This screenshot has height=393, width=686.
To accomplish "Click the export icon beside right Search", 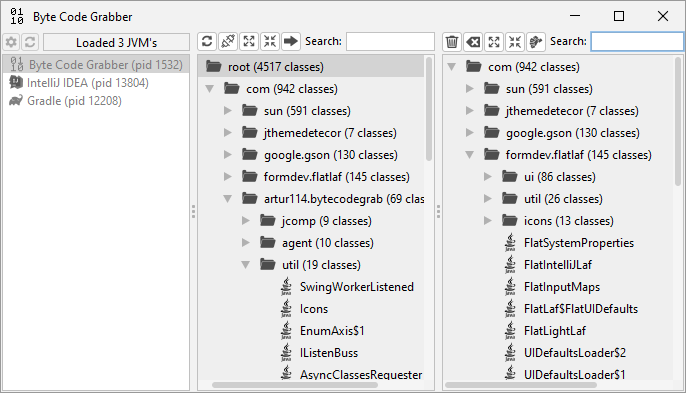I will [x=536, y=42].
